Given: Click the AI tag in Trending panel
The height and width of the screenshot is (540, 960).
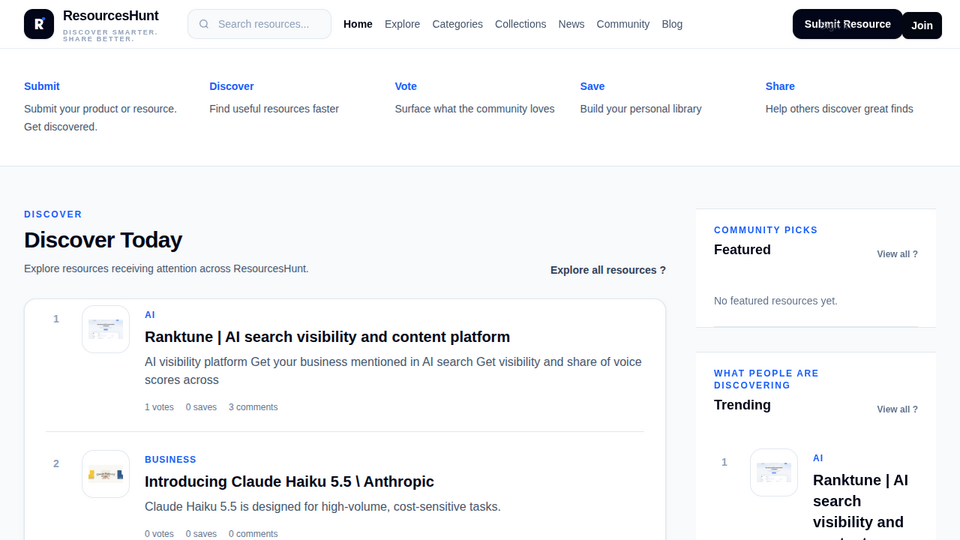Looking at the screenshot, I should tap(818, 458).
